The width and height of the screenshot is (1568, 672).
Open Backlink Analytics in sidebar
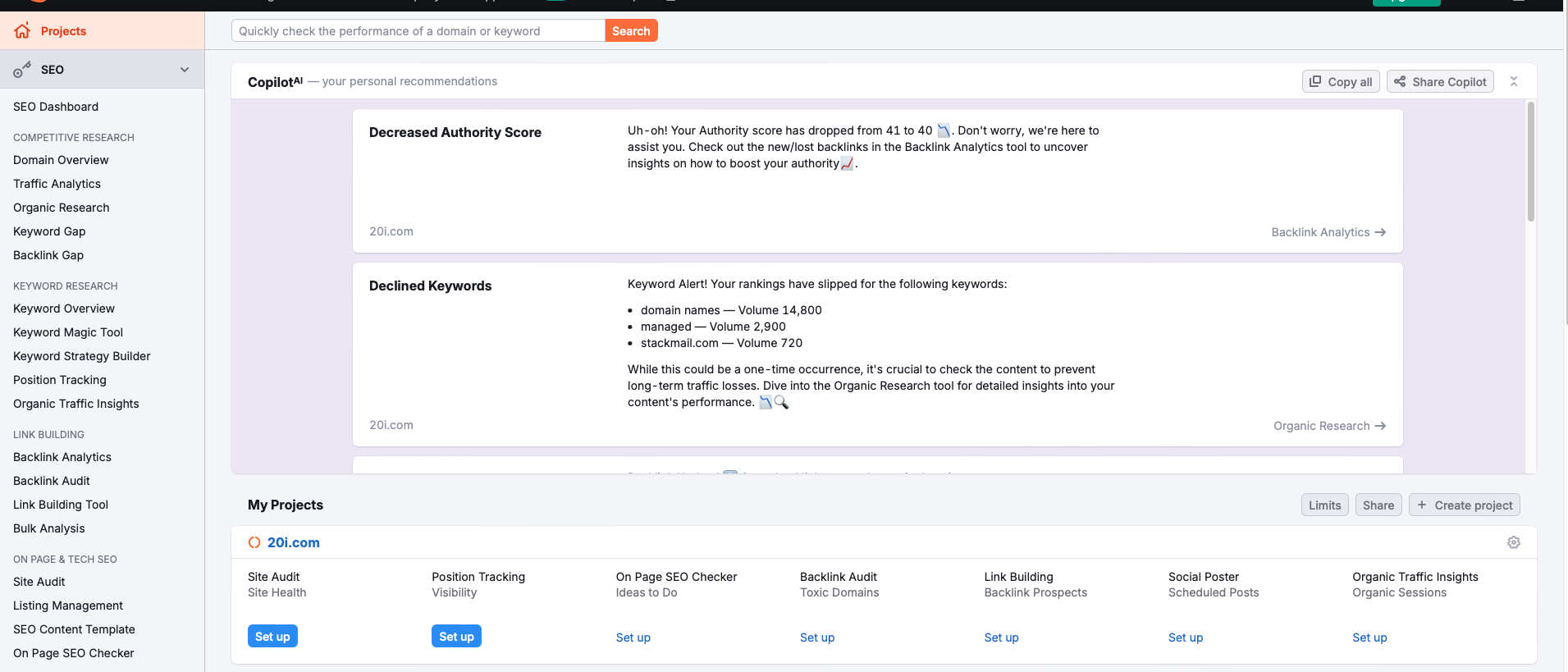click(62, 457)
